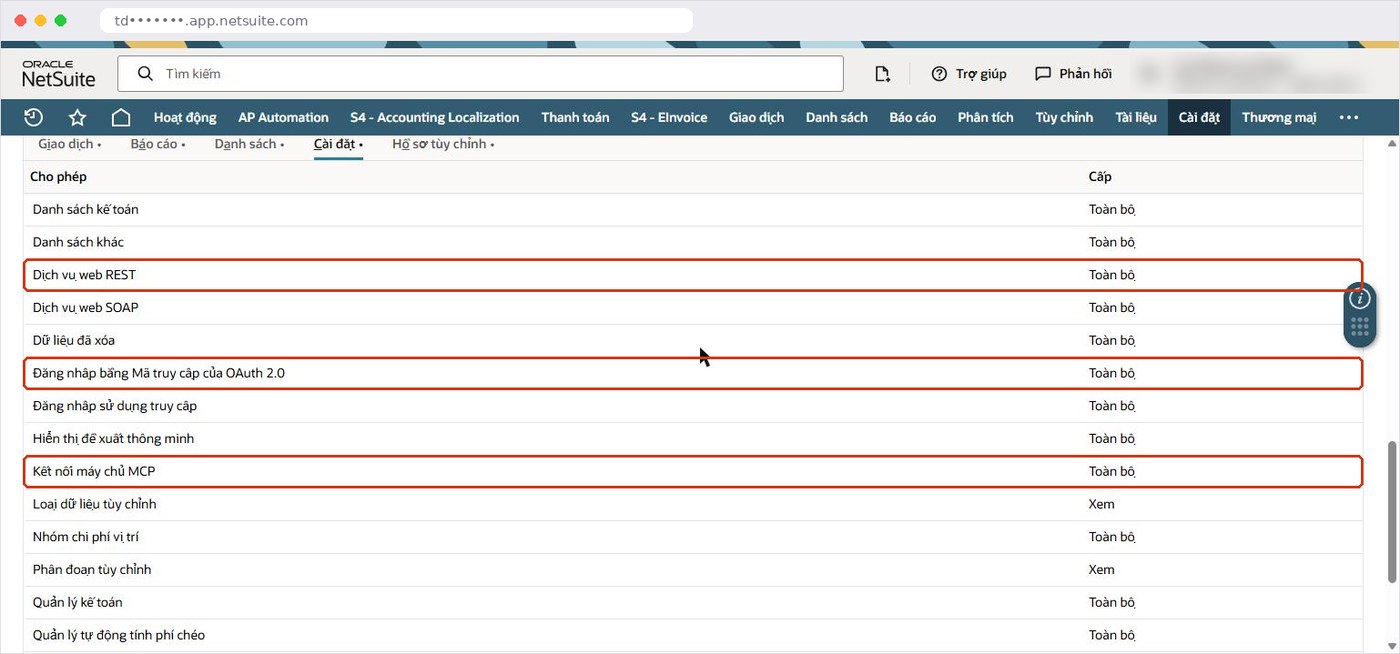Viewport: 1400px width, 654px height.
Task: Switch to Hồ sơ tùy chỉnh subtab
Action: [443, 144]
